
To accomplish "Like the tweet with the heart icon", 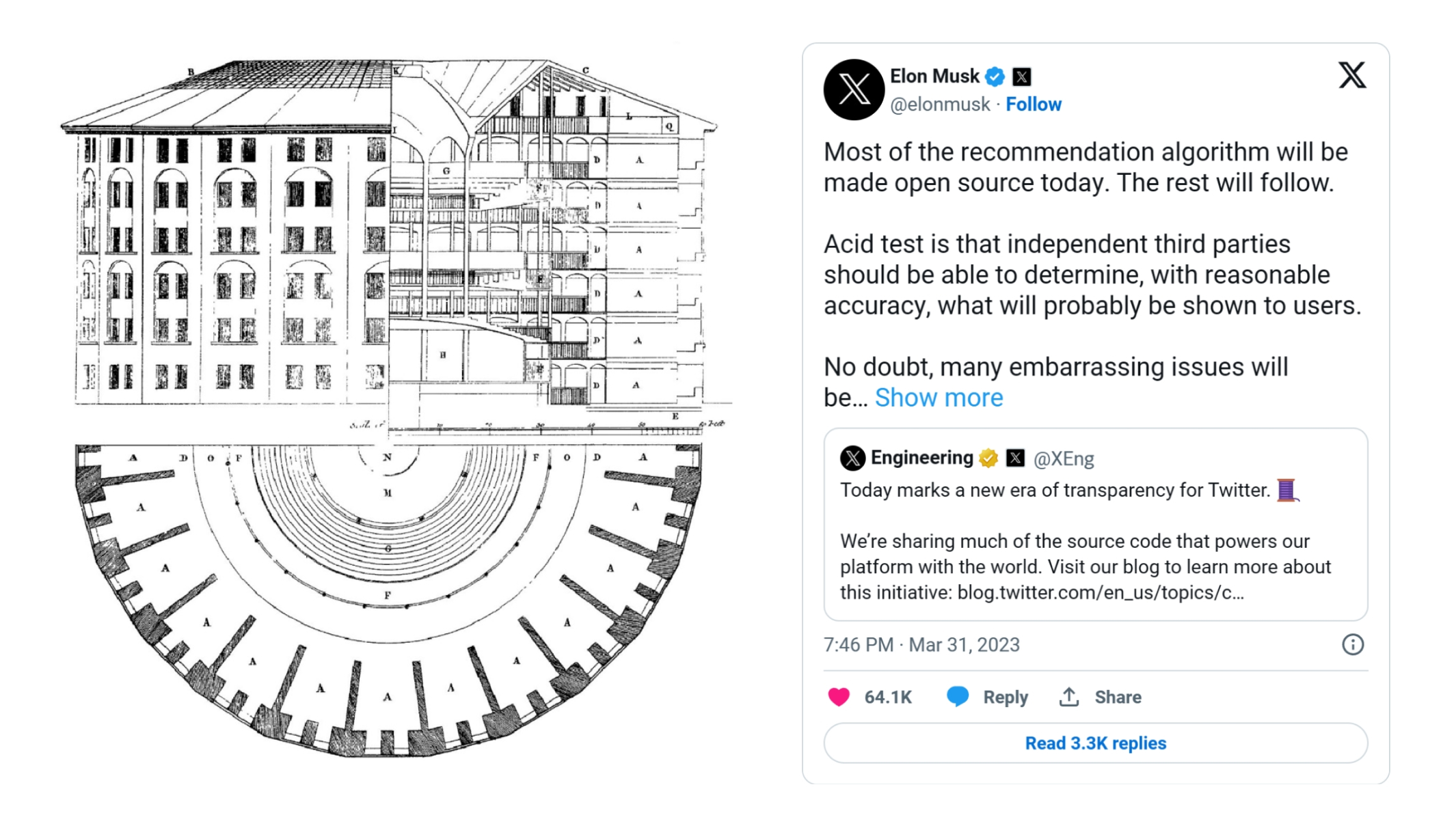I will tap(839, 697).
